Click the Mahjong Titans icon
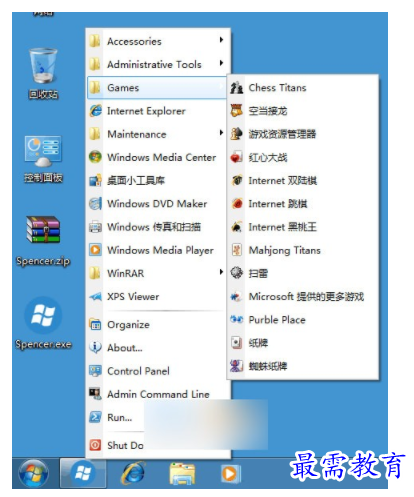 tap(237, 250)
